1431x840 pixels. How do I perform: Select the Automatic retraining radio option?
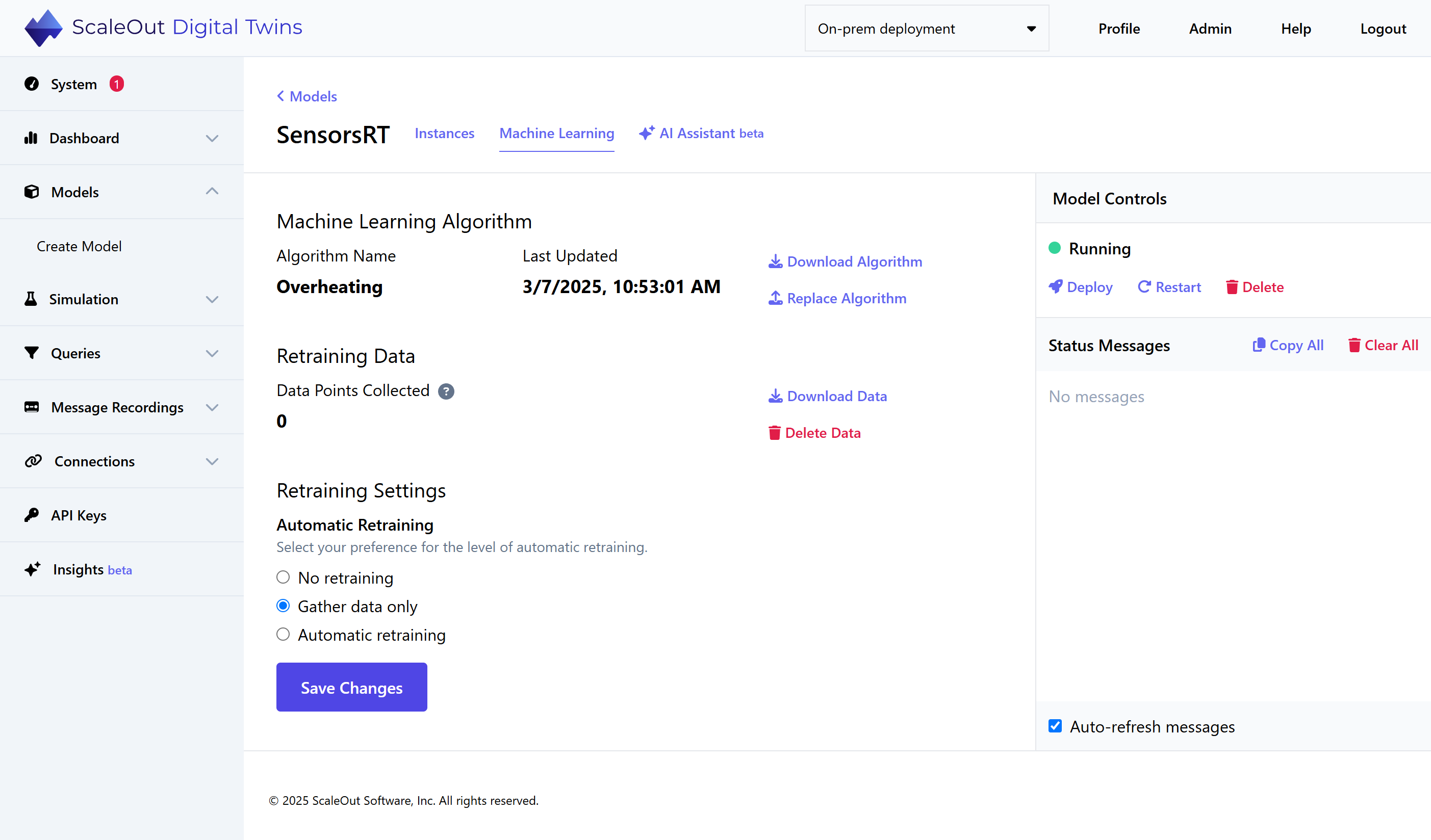coord(283,634)
